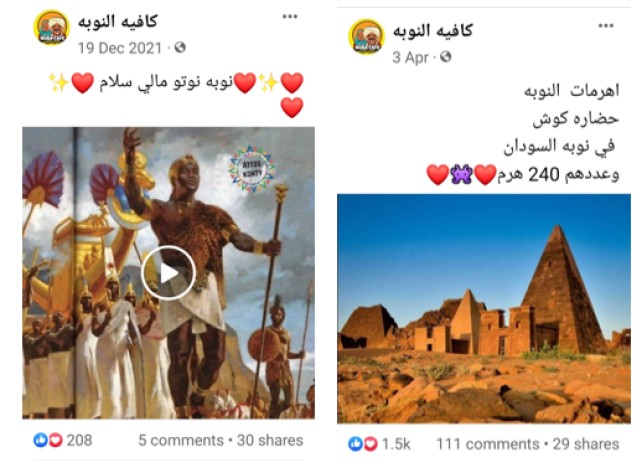Open profile picture of the 19 Dec 2021 post
Screen dimensions: 639x462
(x=51, y=27)
